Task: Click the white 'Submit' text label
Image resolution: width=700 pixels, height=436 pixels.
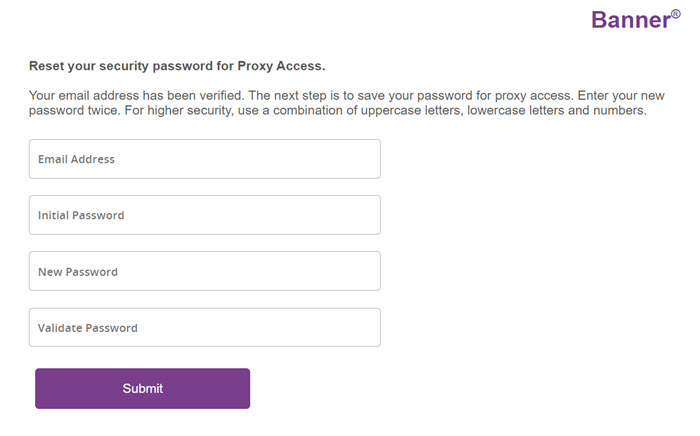Action: point(142,388)
